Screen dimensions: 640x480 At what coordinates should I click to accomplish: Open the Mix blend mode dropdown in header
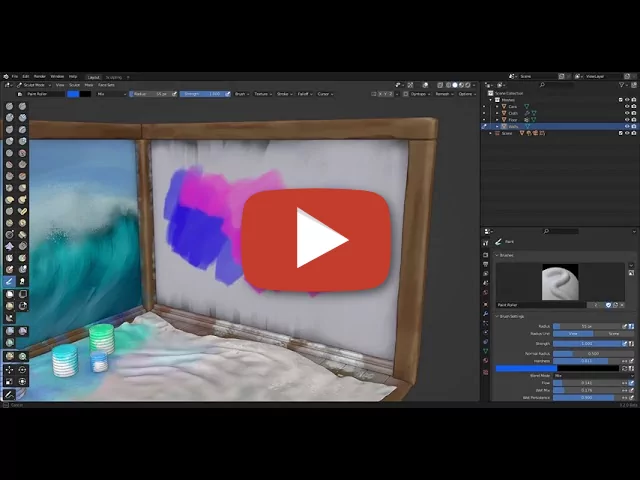pyautogui.click(x=111, y=94)
